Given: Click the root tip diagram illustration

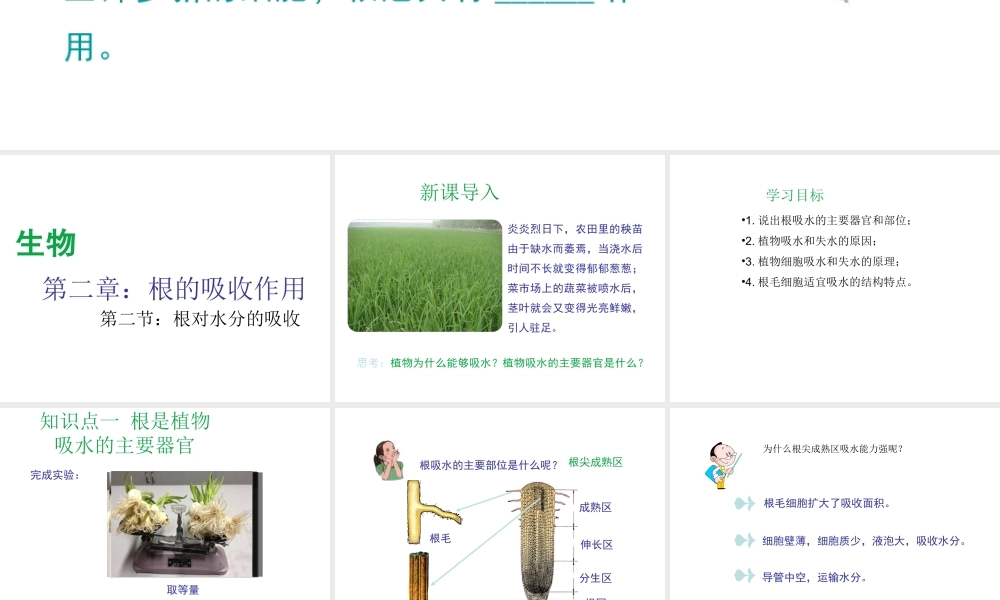Looking at the screenshot, I should coord(538,541).
